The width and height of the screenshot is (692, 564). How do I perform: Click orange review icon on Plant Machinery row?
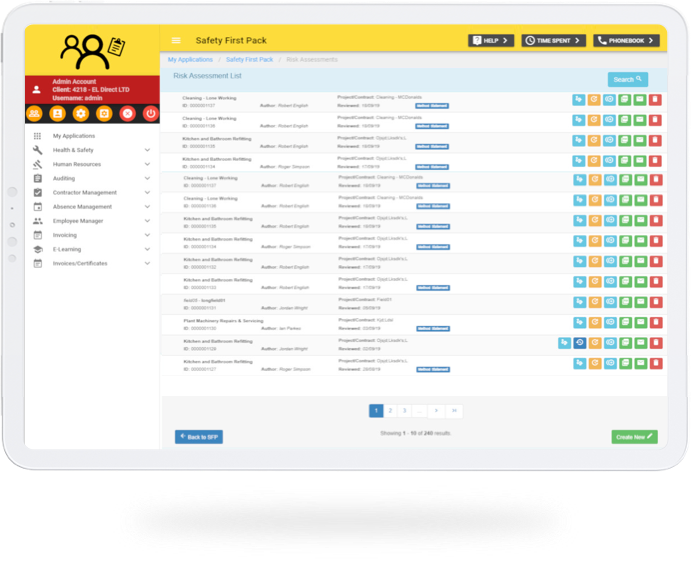(x=595, y=323)
